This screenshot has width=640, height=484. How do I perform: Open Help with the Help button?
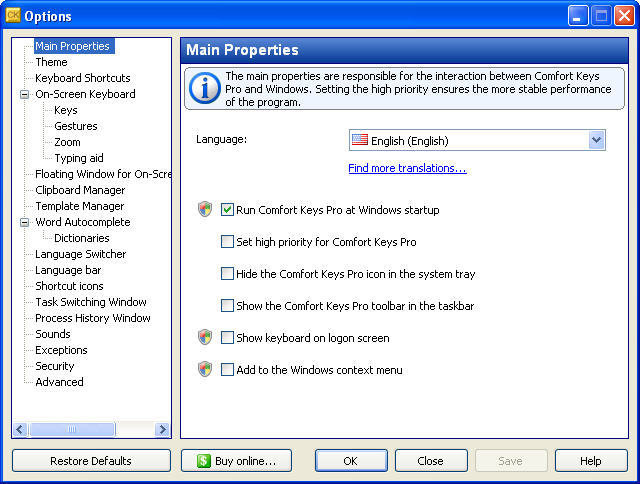(x=591, y=461)
